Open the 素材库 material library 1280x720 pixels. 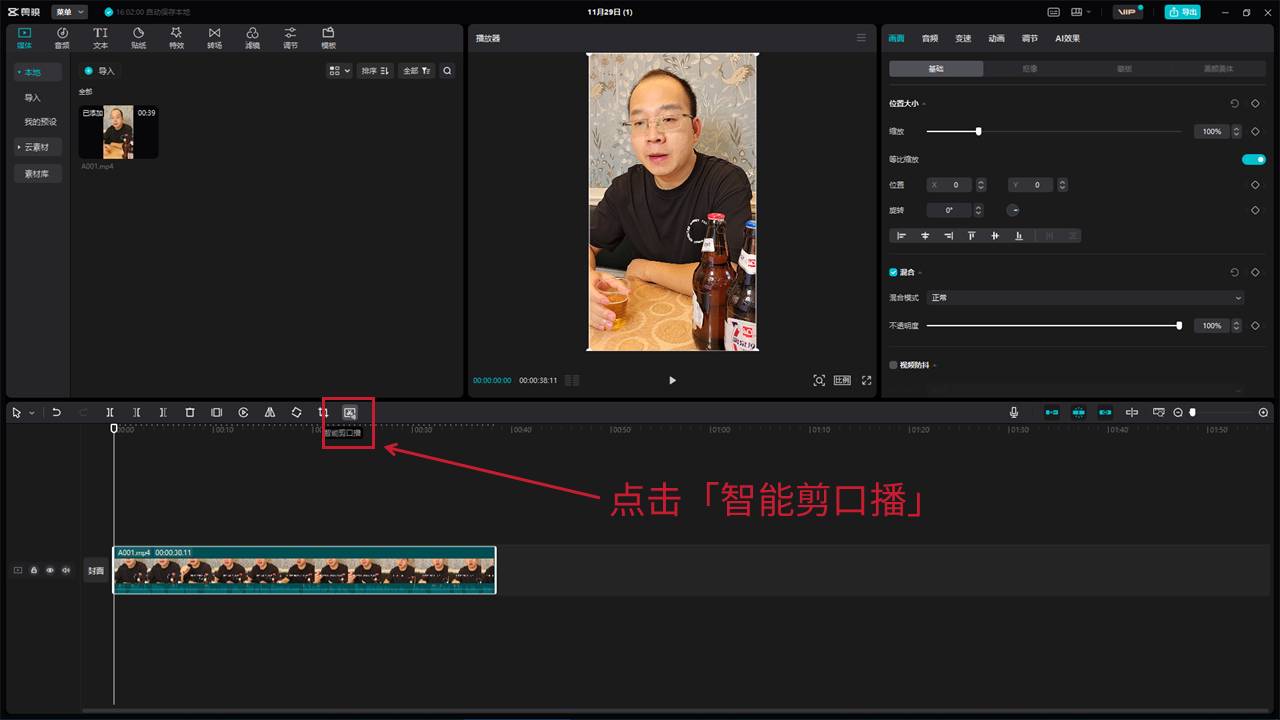(x=38, y=174)
